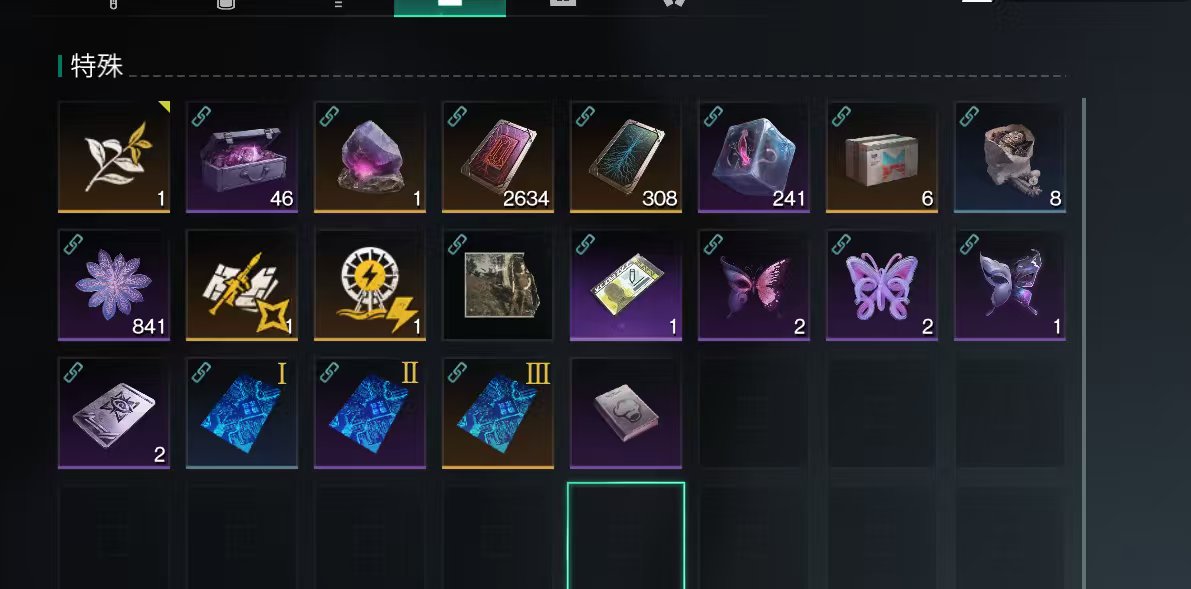1191x589 pixels.
Task: Choose the rocket launcher blueprint item
Action: coord(242,285)
